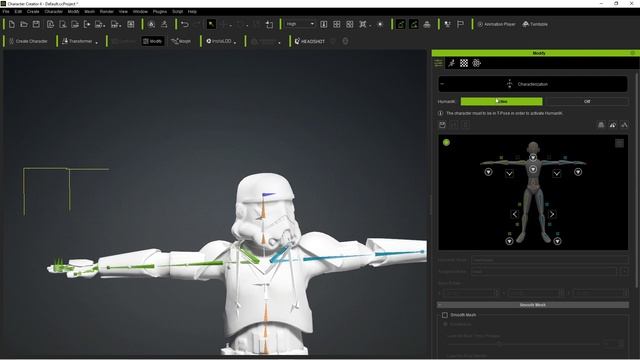The width and height of the screenshot is (640, 360).
Task: Start the Turntable view
Action: 535,24
